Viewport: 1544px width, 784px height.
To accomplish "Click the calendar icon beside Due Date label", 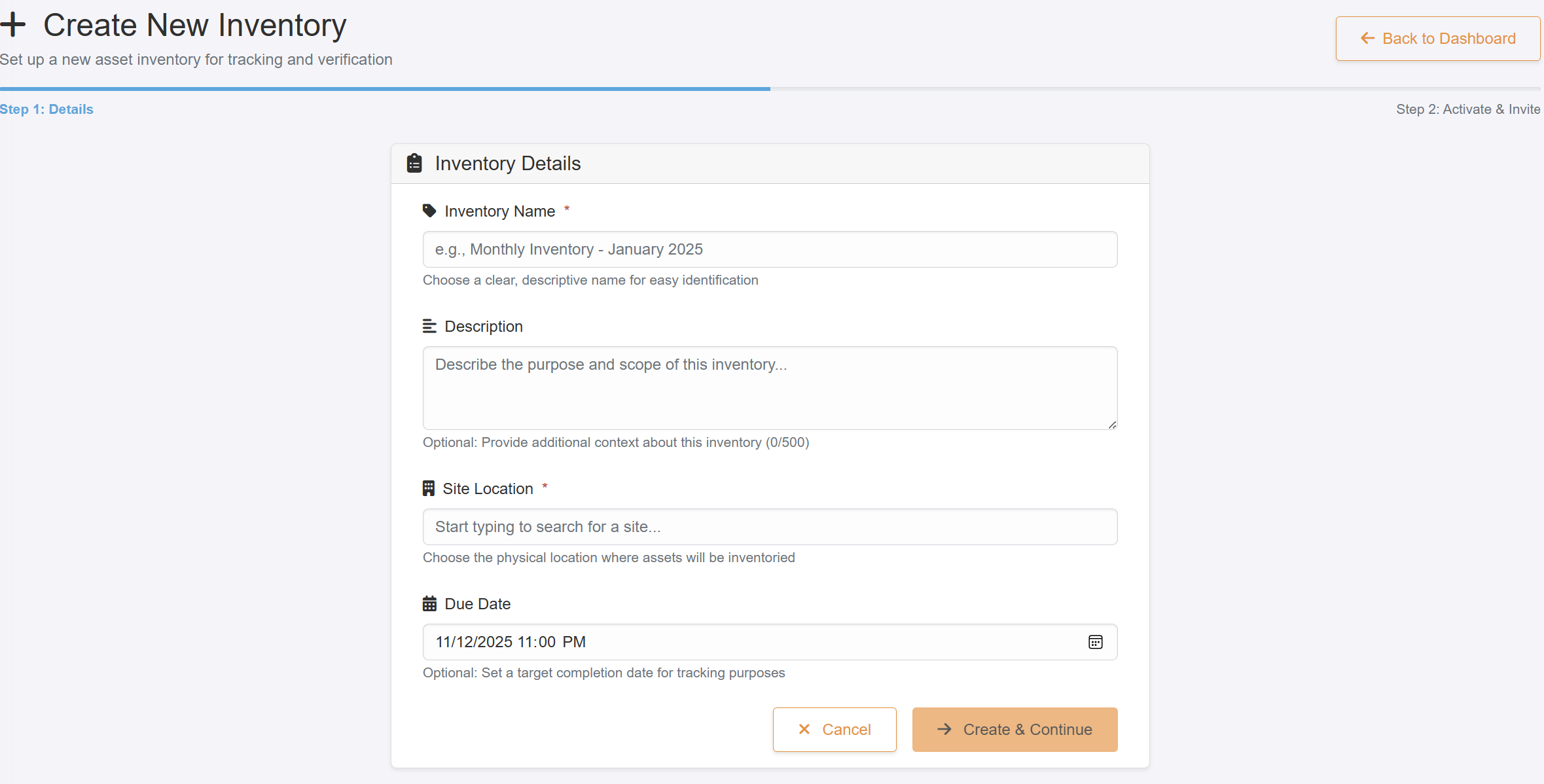I will (x=429, y=603).
